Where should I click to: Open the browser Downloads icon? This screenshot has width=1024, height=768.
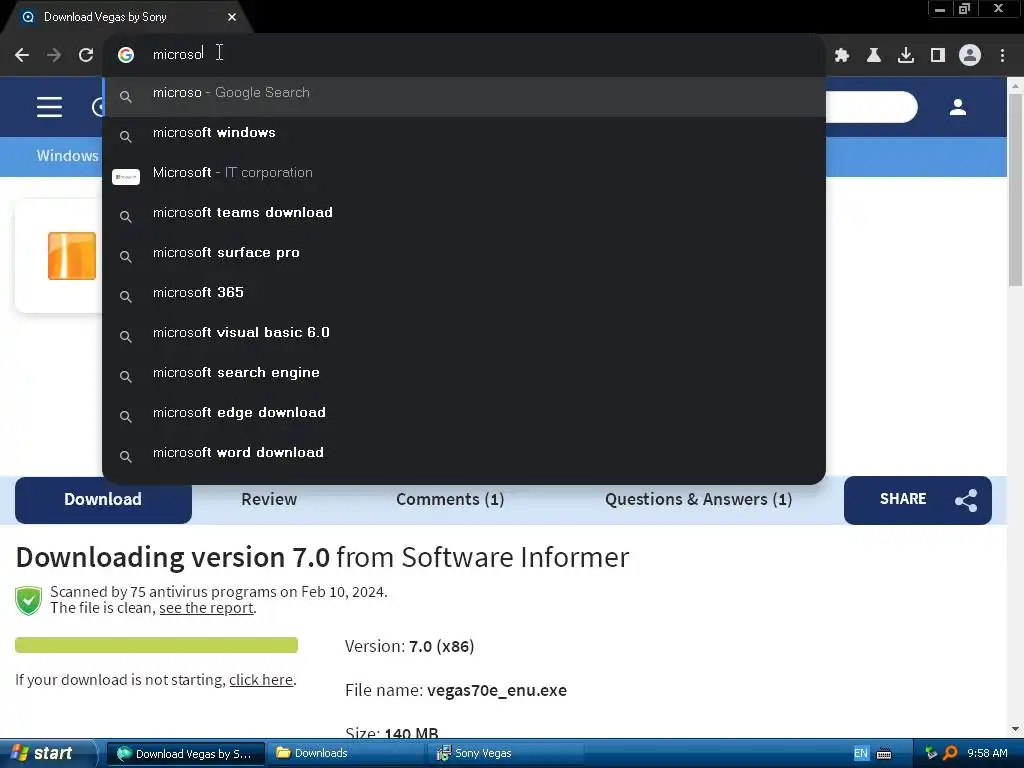pyautogui.click(x=906, y=55)
